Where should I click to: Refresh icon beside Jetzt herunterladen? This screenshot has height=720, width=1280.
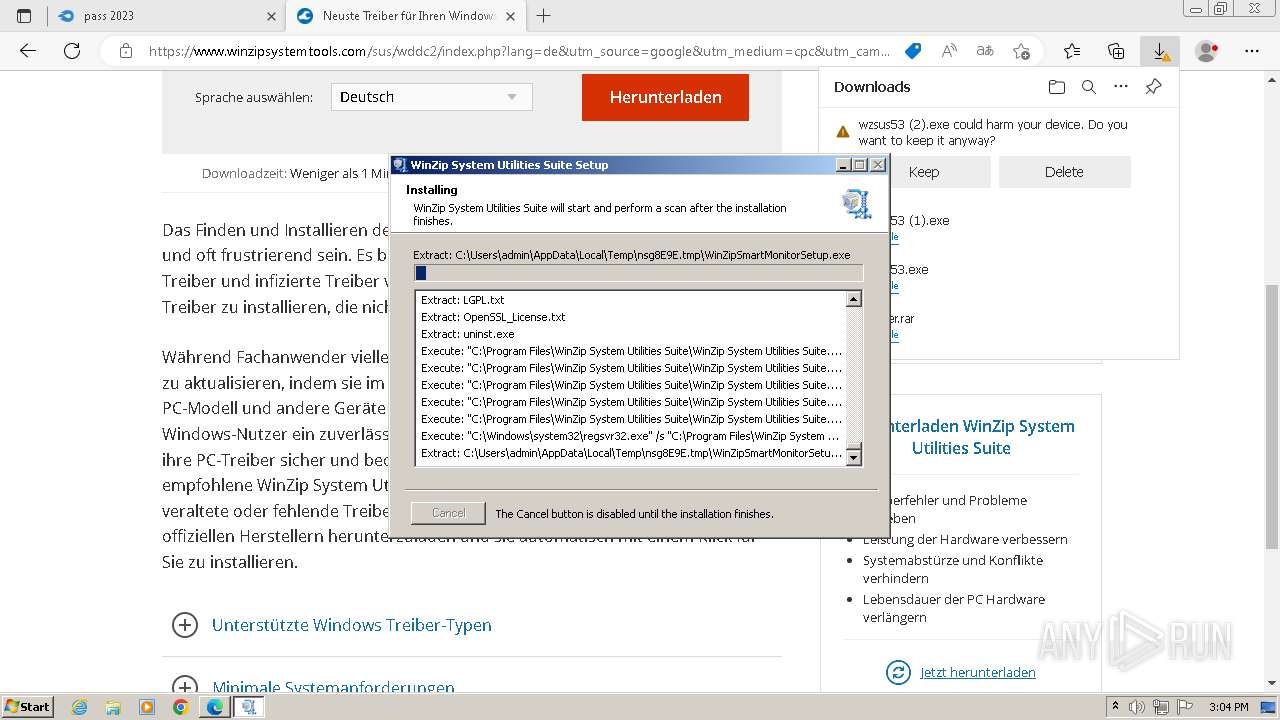898,672
